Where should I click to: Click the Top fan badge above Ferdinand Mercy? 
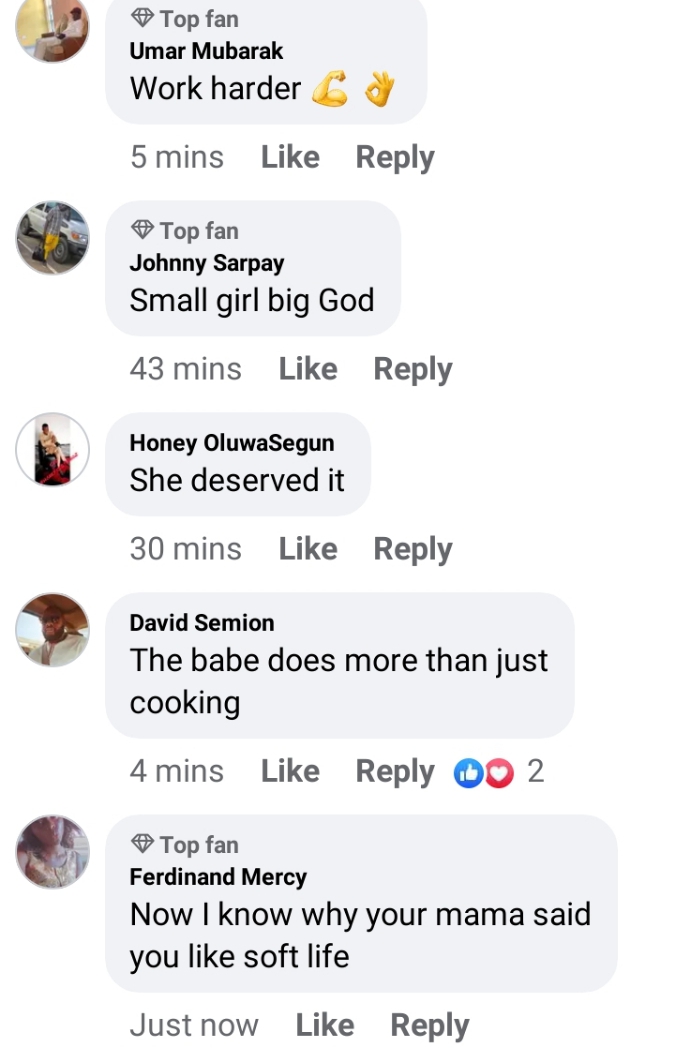click(185, 845)
